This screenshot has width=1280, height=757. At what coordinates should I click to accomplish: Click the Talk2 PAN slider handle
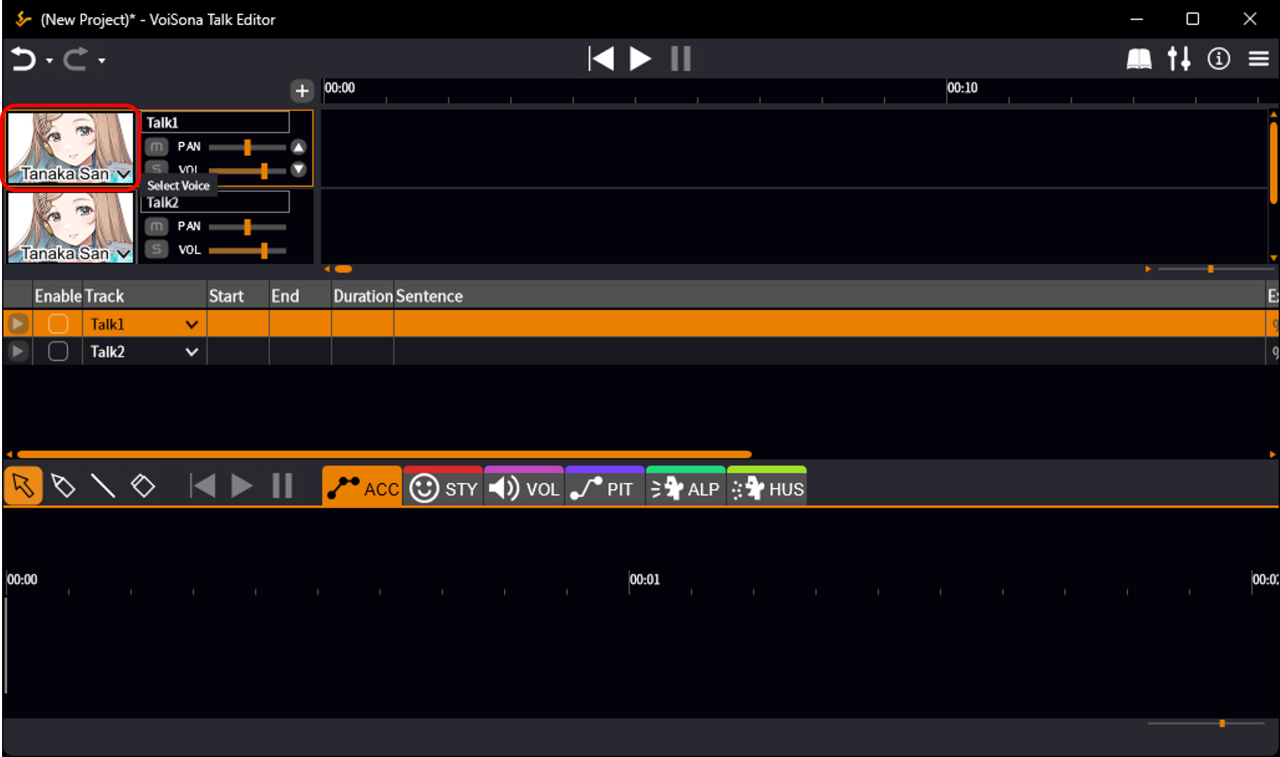(247, 227)
